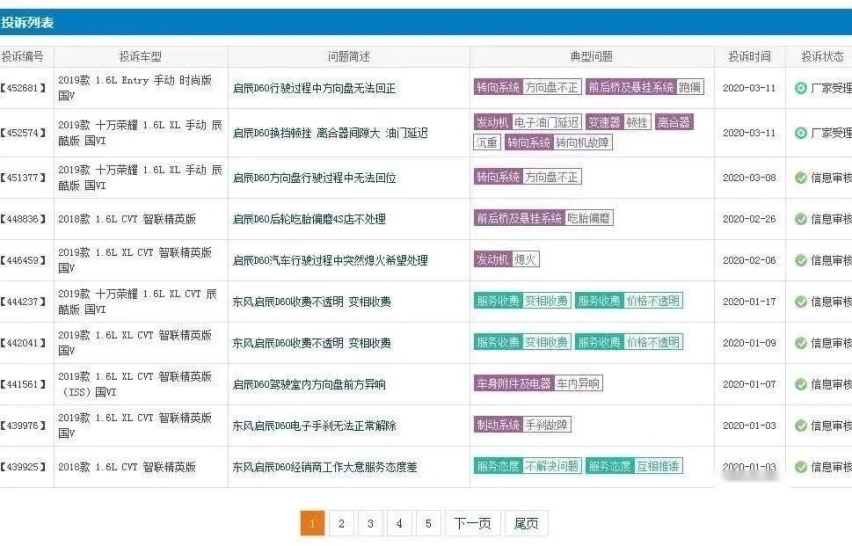
Task: Click 典型问题 column header
Action: 591,57
